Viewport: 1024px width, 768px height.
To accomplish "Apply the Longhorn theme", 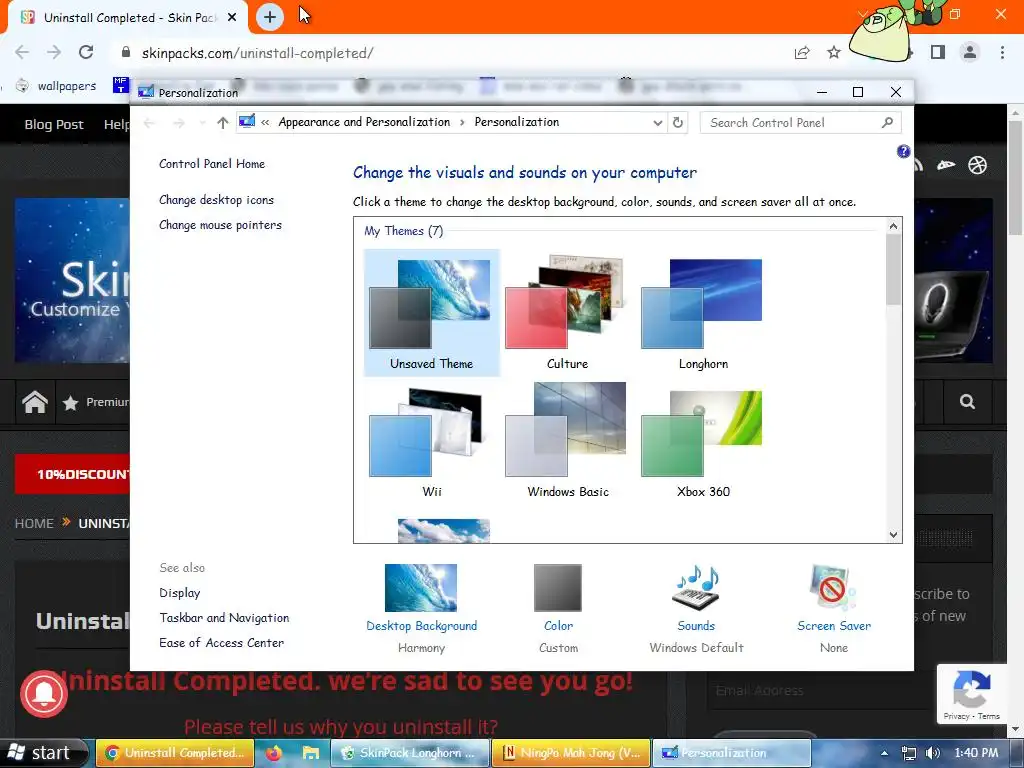I will tap(703, 312).
